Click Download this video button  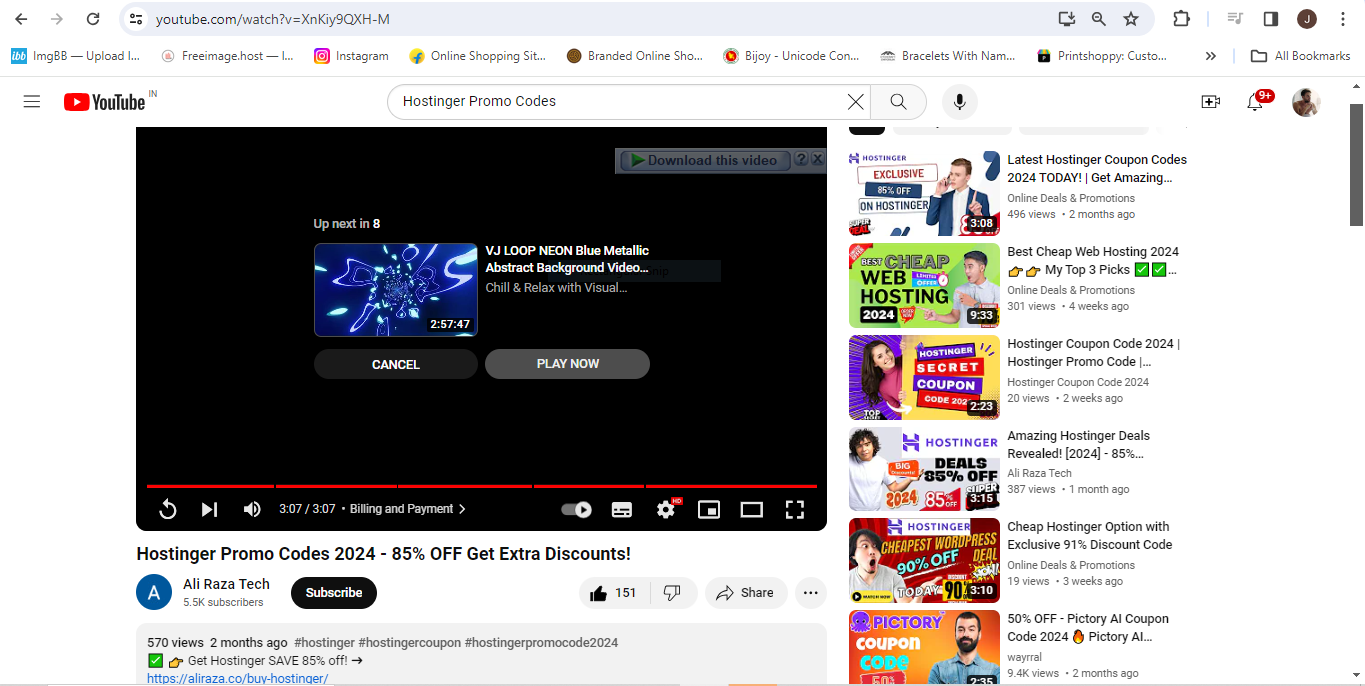[703, 160]
